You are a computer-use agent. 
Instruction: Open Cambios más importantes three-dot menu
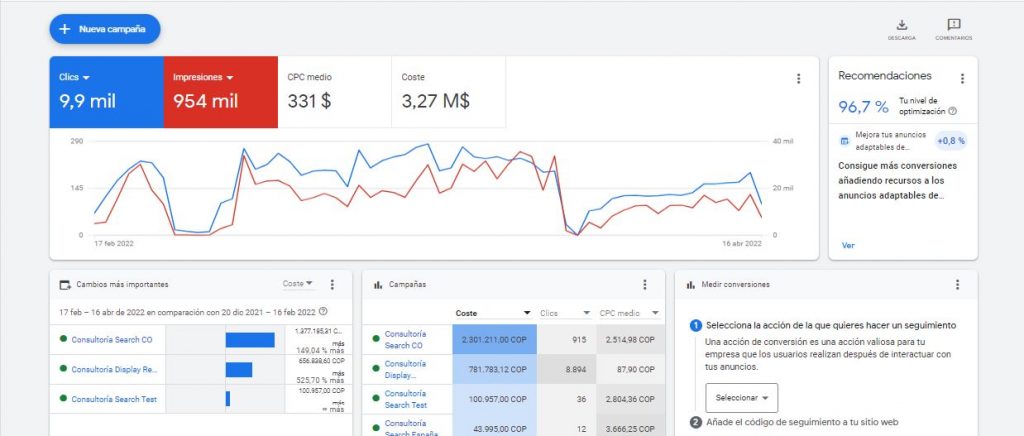click(332, 285)
